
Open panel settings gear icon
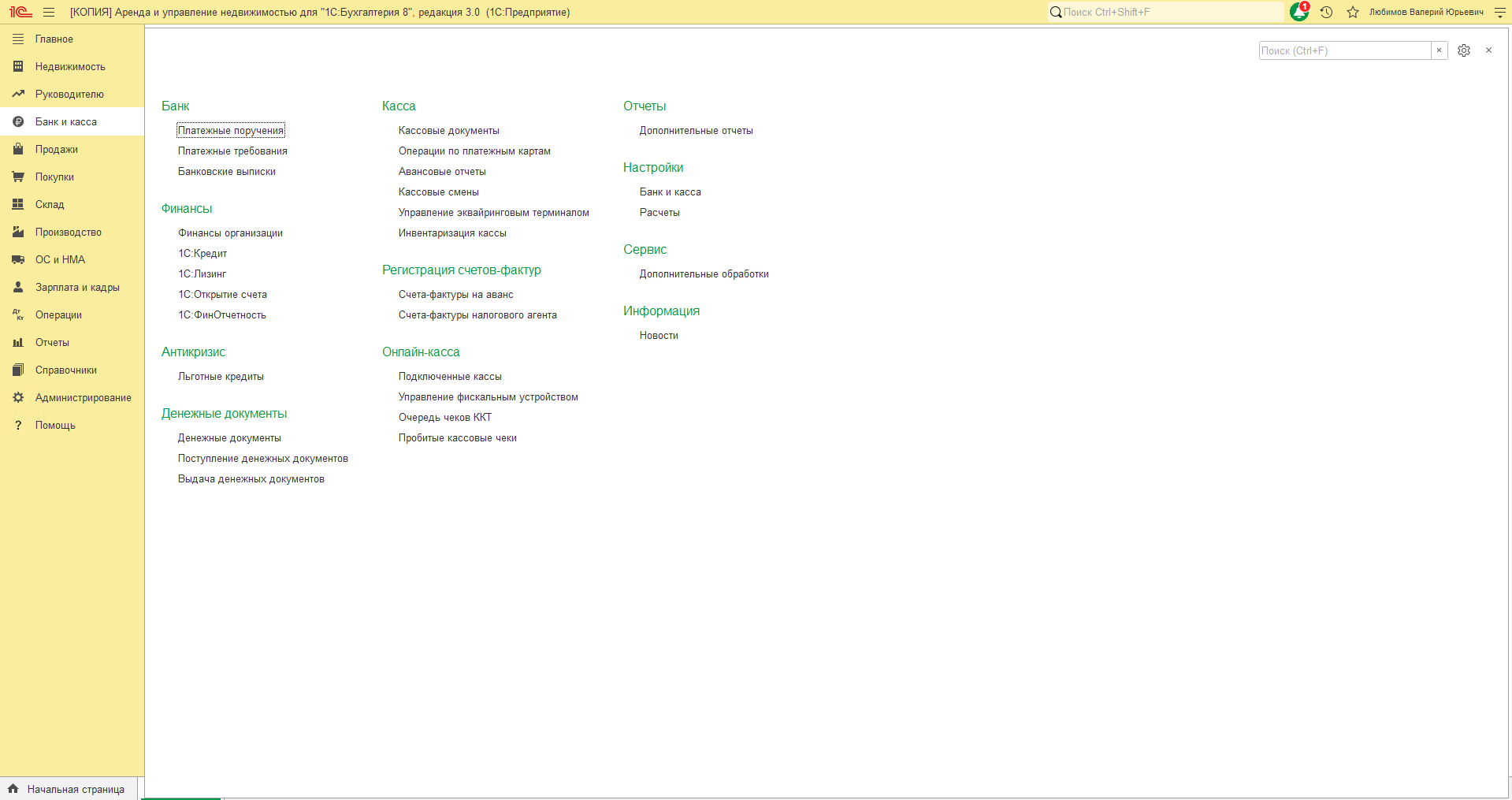[1464, 50]
